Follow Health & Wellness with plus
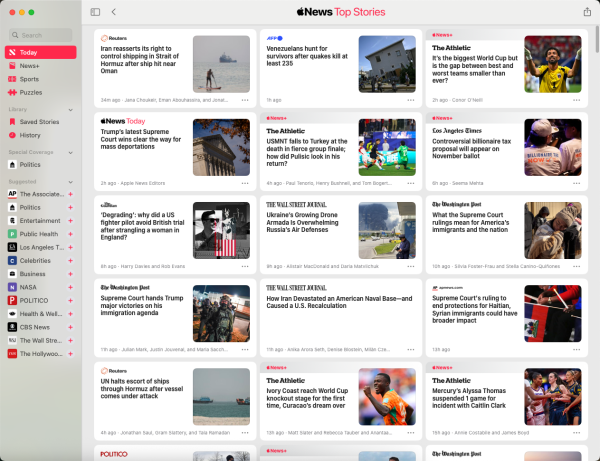 coord(70,314)
